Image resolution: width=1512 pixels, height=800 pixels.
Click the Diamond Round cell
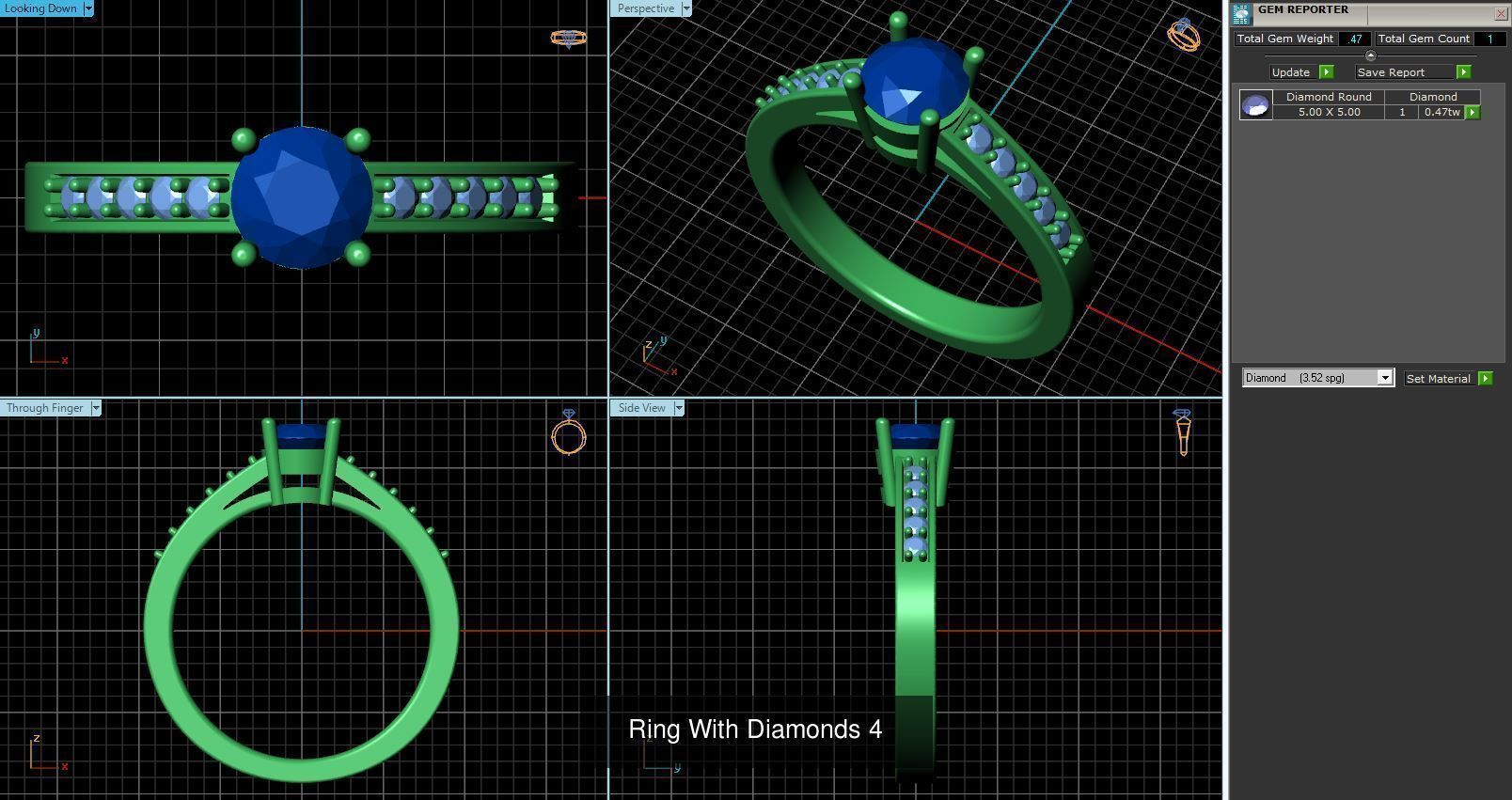point(1329,97)
